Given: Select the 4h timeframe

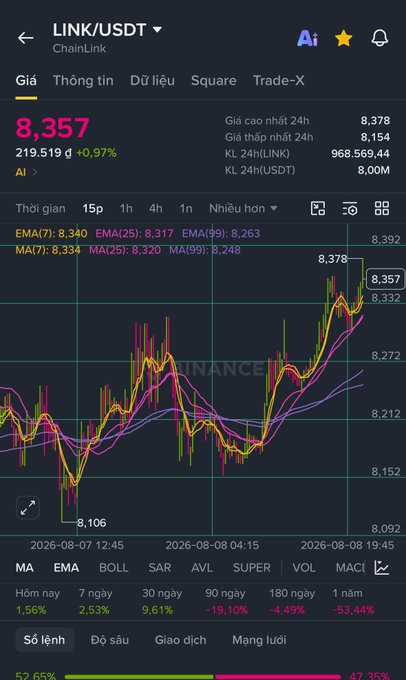Looking at the screenshot, I should pyautogui.click(x=156, y=209).
